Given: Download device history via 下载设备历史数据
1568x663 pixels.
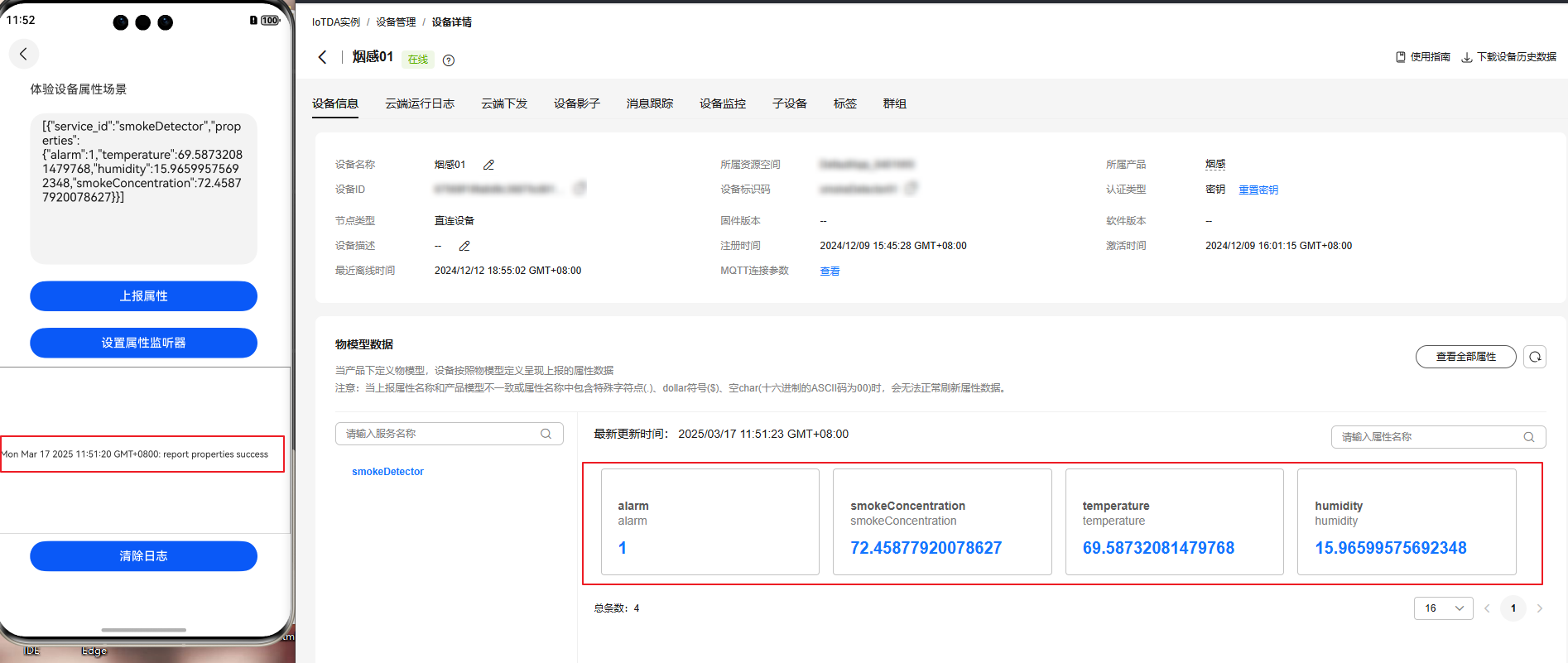Looking at the screenshot, I should click(x=1509, y=57).
